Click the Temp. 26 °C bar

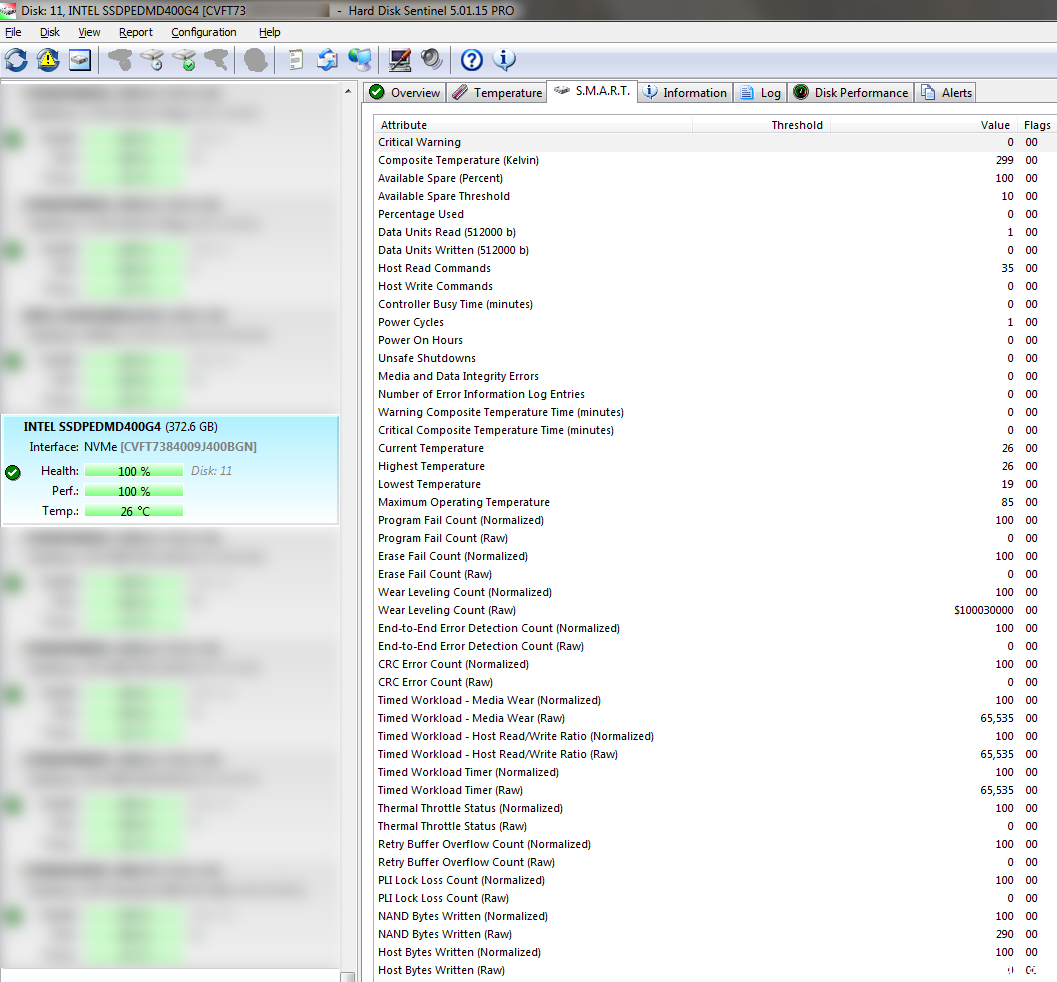(x=134, y=512)
